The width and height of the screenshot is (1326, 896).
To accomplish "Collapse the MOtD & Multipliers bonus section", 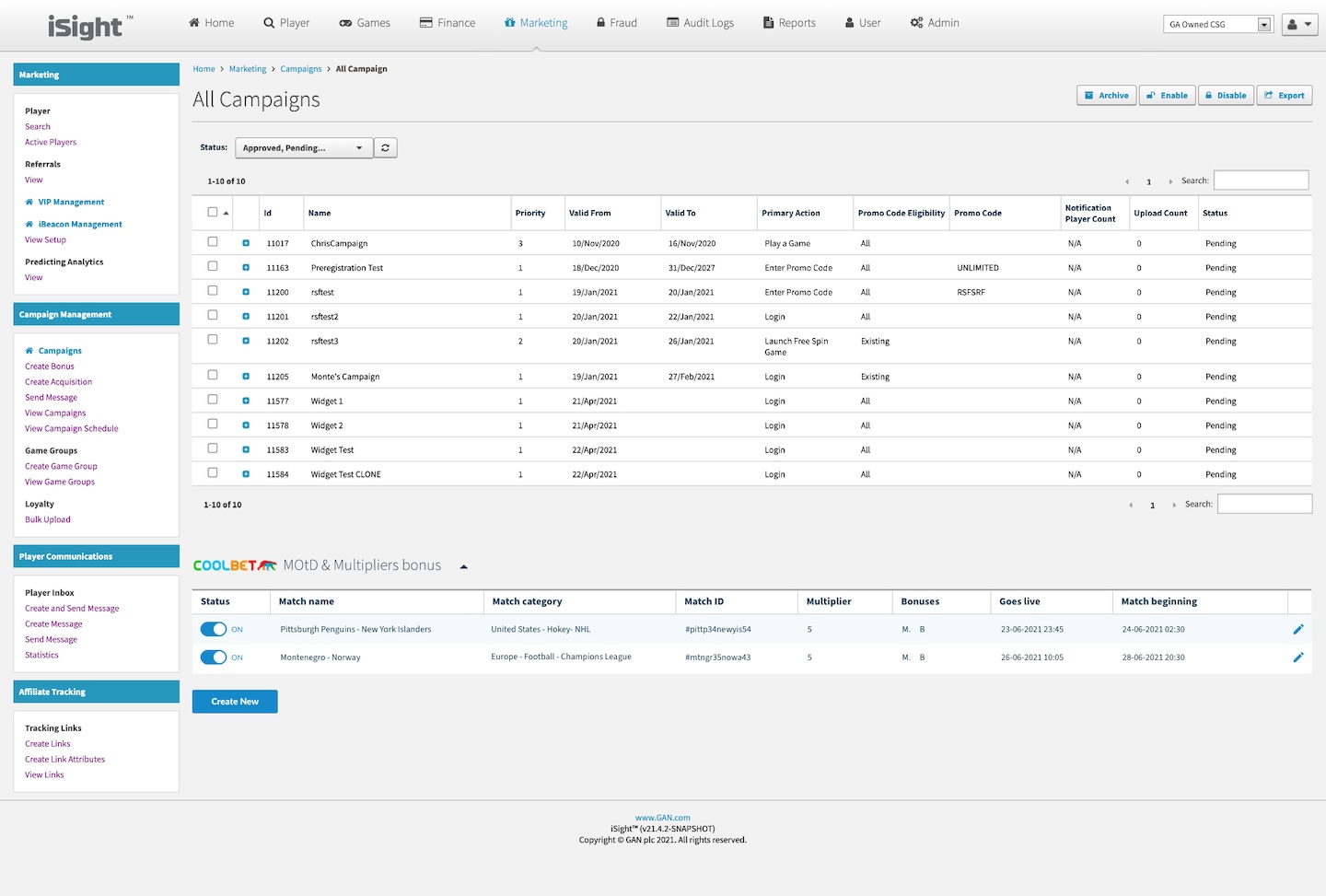I will coord(464,566).
